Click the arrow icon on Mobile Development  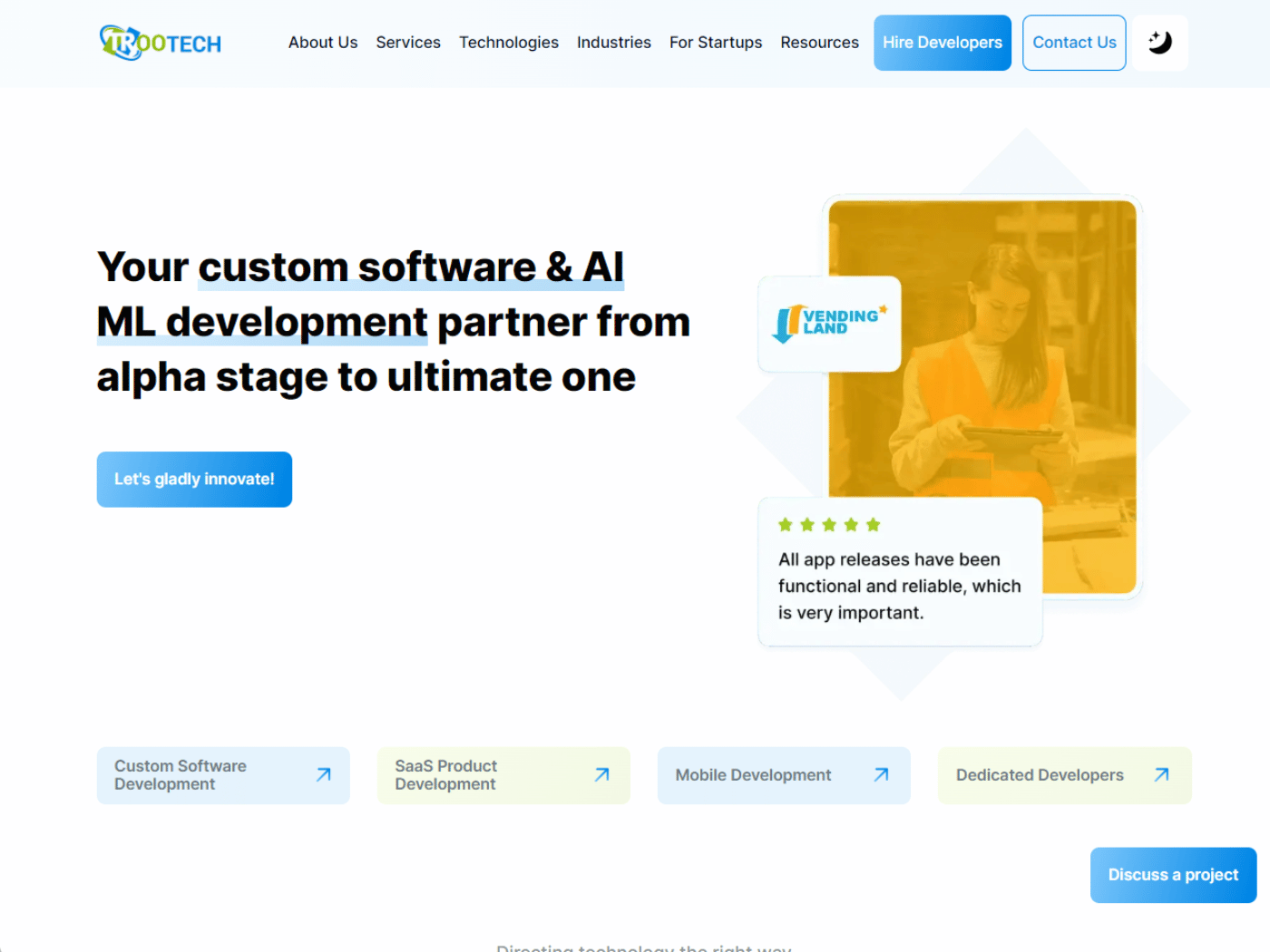(x=882, y=774)
